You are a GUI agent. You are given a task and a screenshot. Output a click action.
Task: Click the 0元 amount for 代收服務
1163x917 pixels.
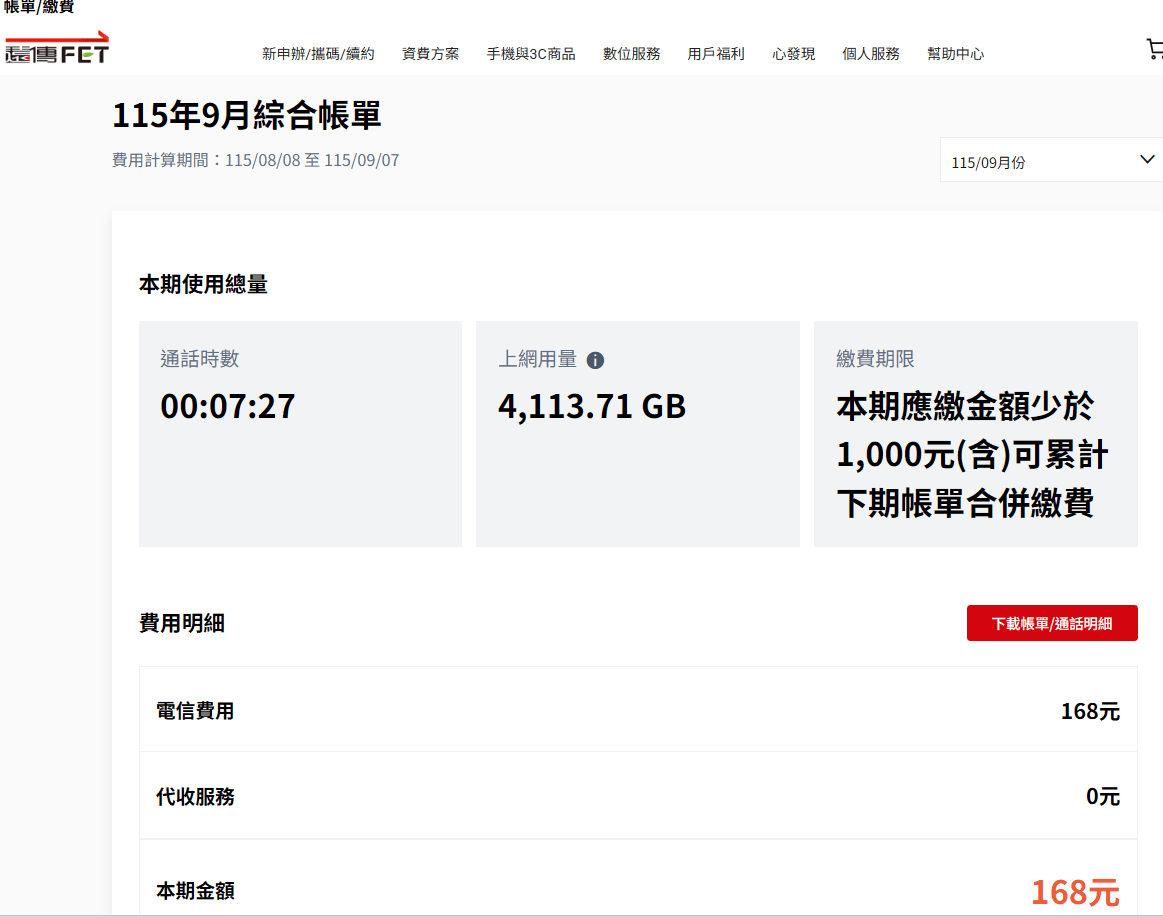pyautogui.click(x=1103, y=796)
